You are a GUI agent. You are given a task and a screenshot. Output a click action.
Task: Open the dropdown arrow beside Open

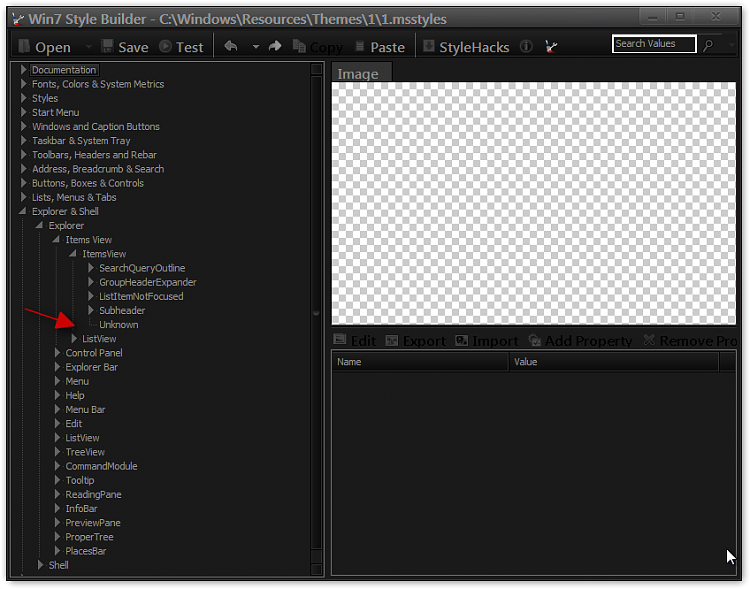click(x=88, y=47)
